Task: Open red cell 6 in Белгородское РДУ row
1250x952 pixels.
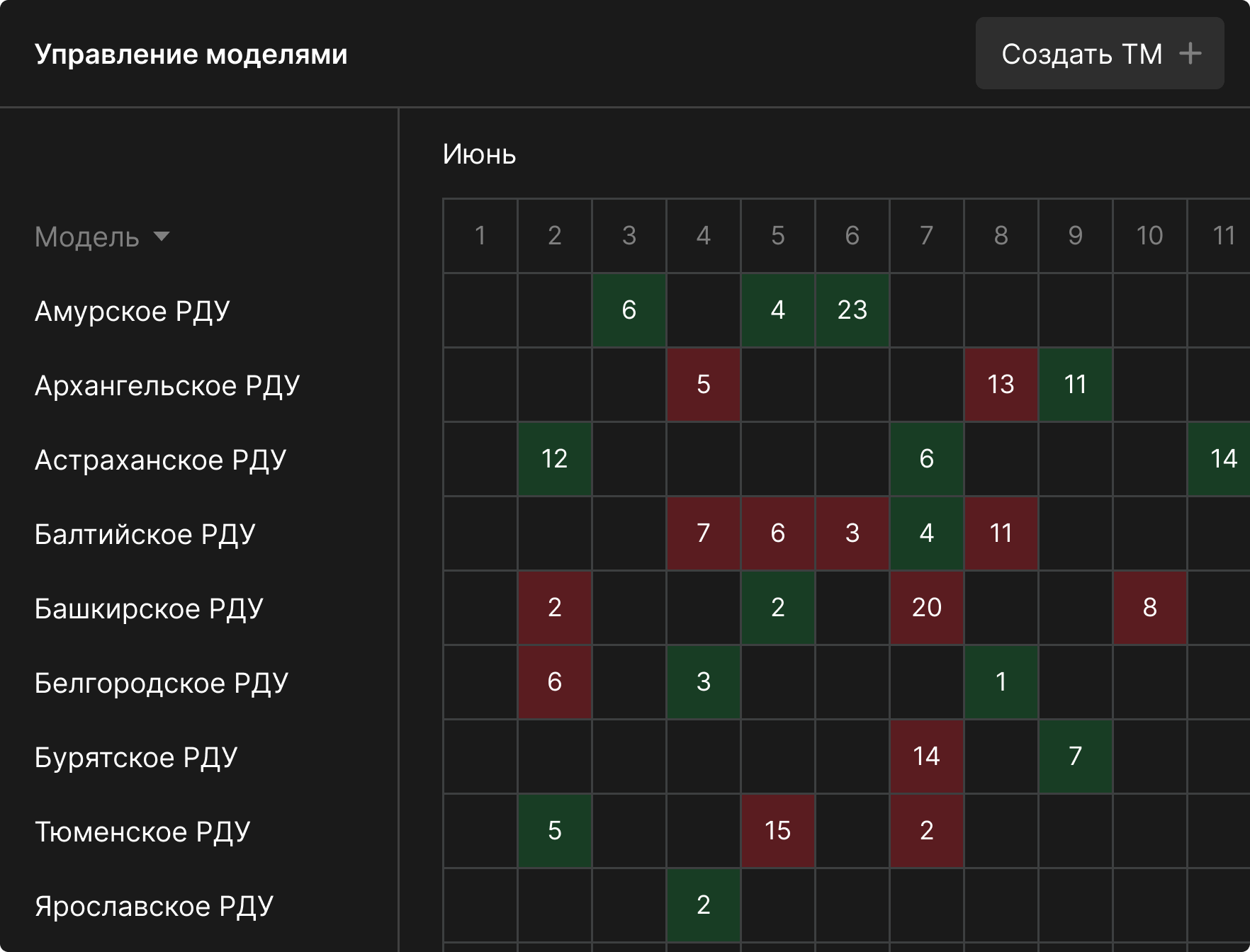Action: point(555,682)
